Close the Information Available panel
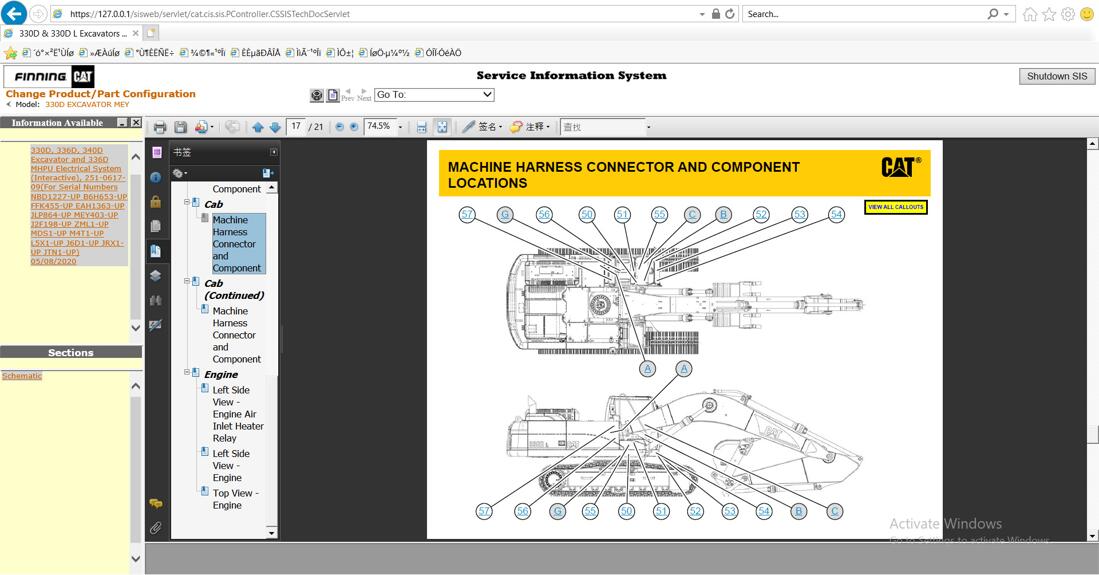1099x575 pixels. tap(136, 123)
